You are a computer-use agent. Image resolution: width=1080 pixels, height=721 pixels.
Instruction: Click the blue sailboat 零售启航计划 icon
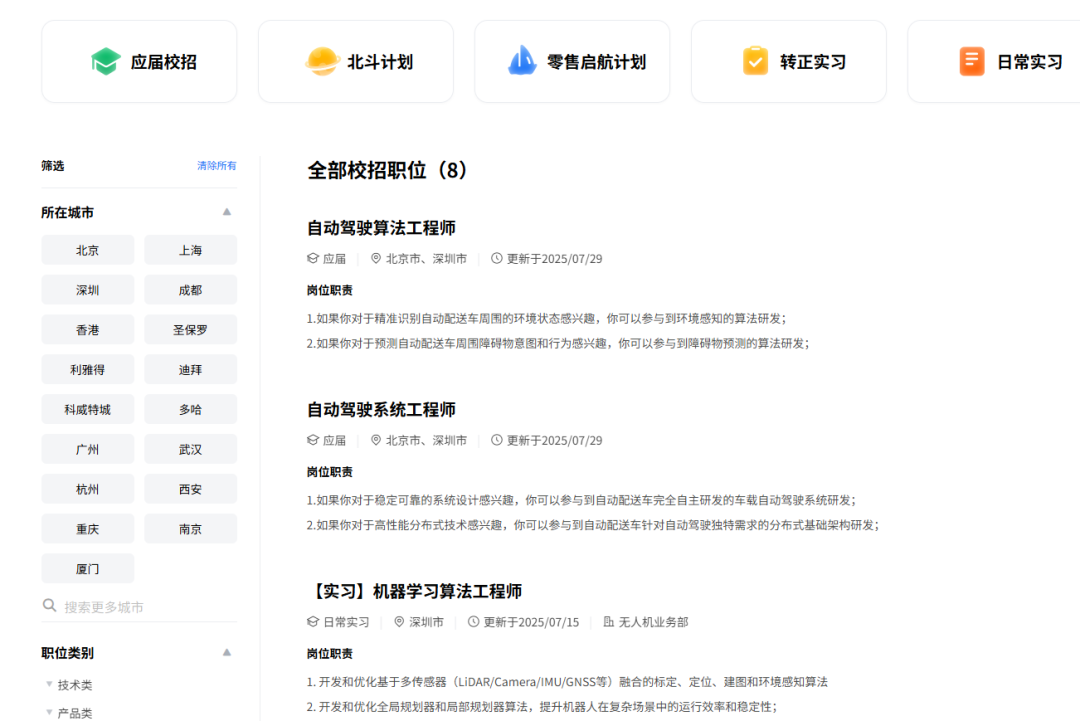522,62
